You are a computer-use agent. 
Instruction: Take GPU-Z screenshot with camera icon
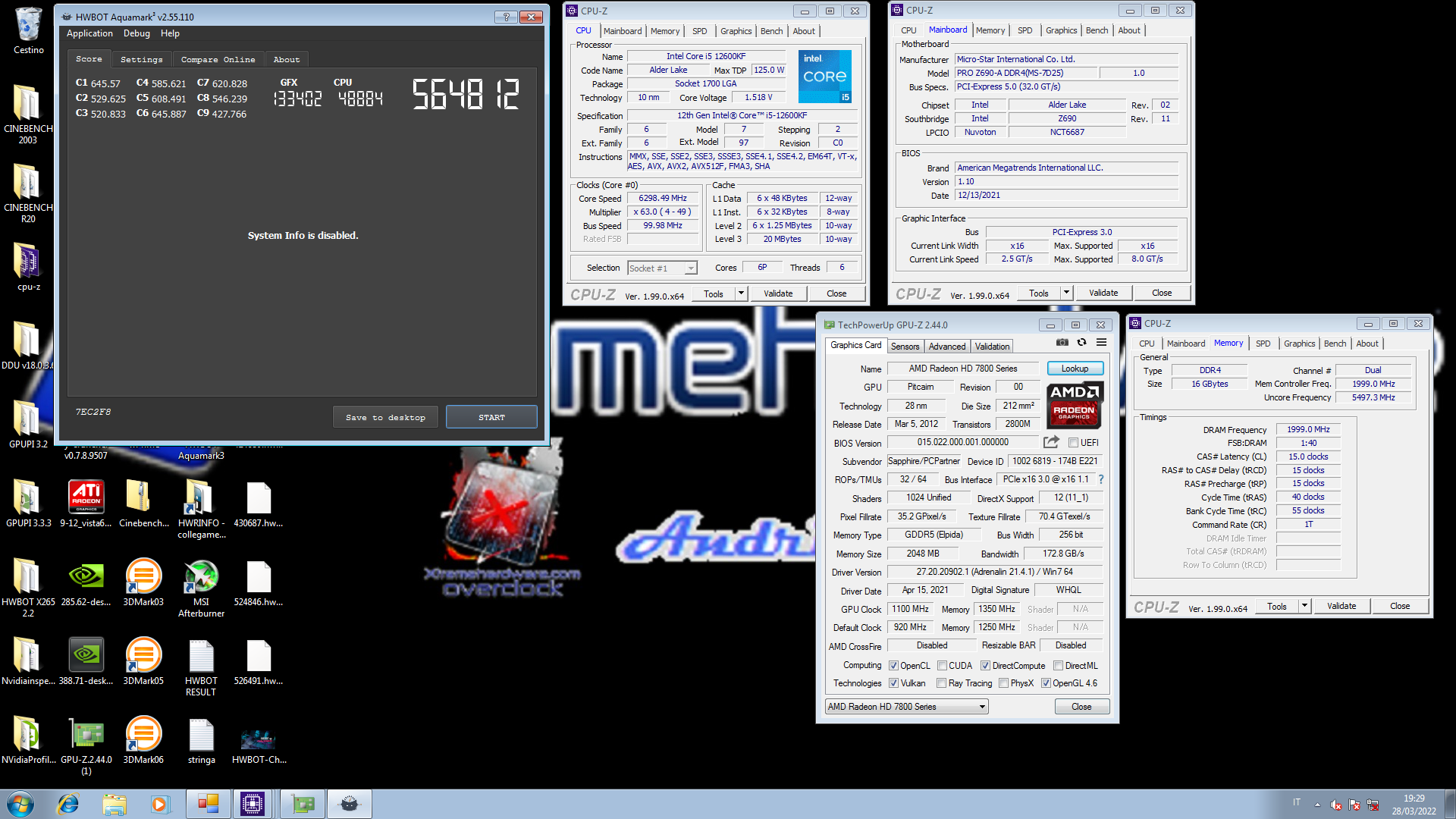[1062, 343]
